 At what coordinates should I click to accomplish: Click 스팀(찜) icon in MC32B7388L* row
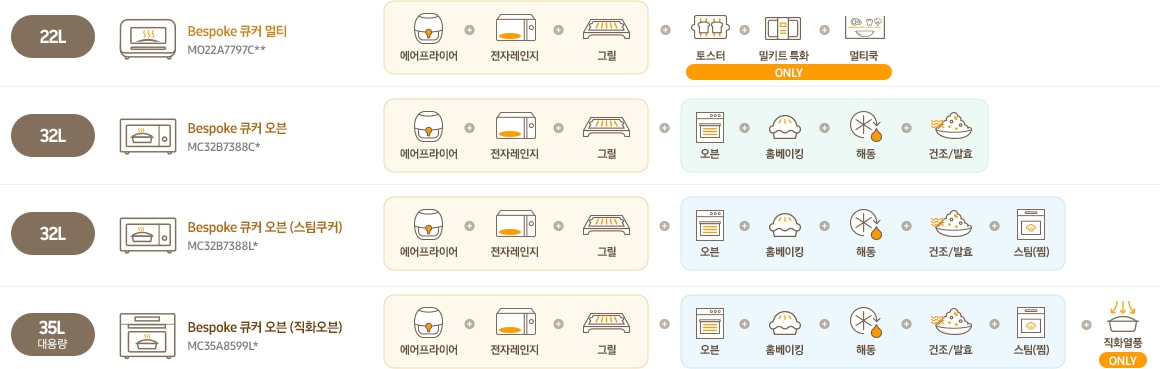click(1030, 225)
